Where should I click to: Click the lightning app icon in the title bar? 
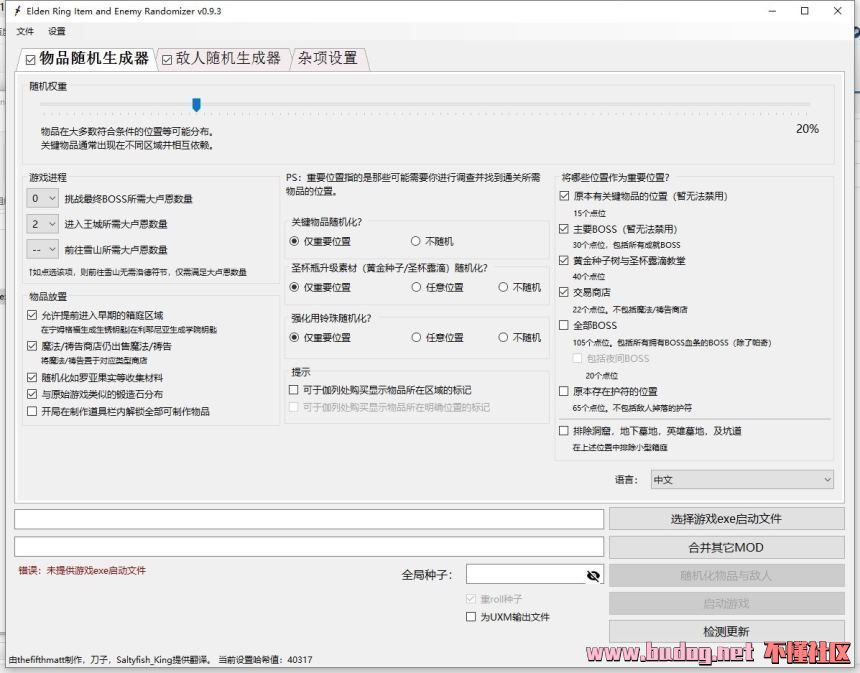click(18, 11)
